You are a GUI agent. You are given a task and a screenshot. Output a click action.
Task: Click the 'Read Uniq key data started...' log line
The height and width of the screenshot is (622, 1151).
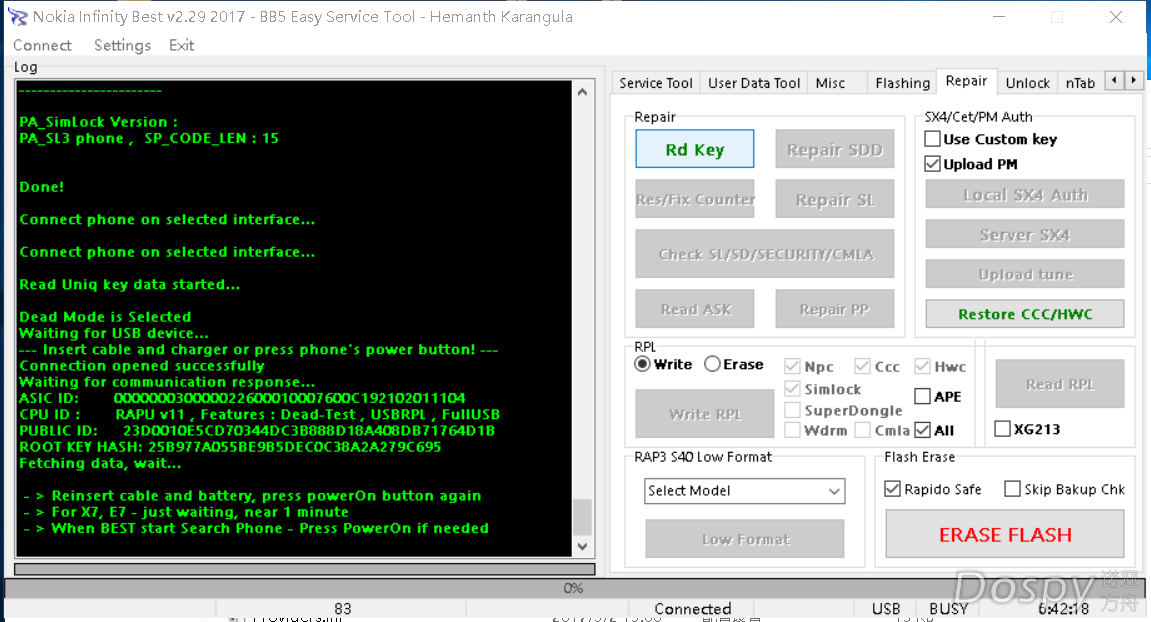(129, 284)
